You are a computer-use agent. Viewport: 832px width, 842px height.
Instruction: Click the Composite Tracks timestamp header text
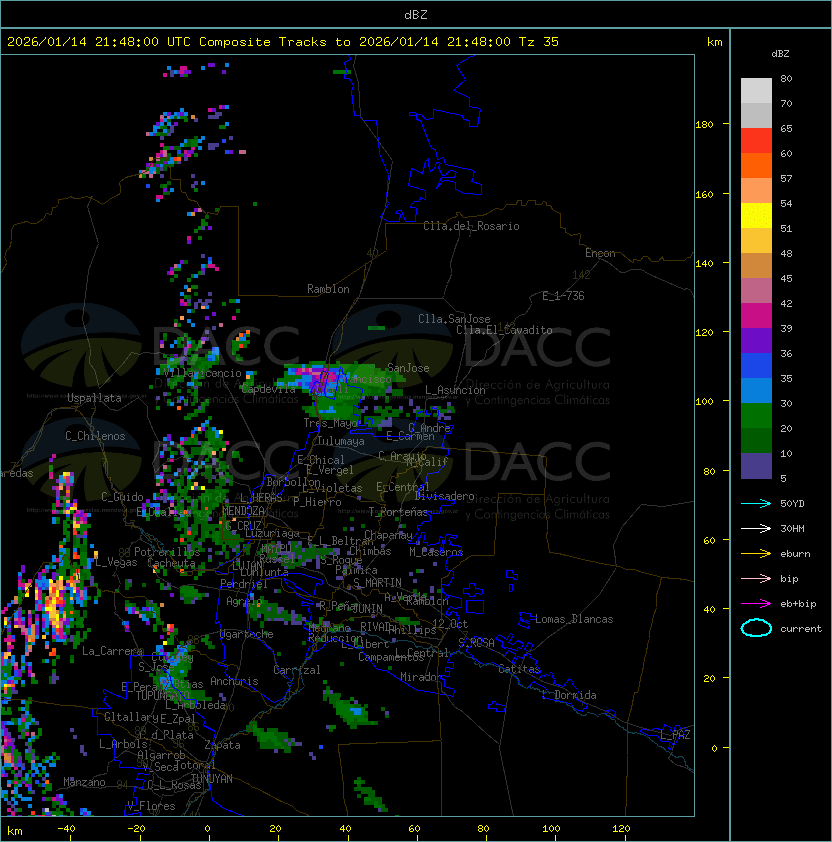[x=283, y=42]
